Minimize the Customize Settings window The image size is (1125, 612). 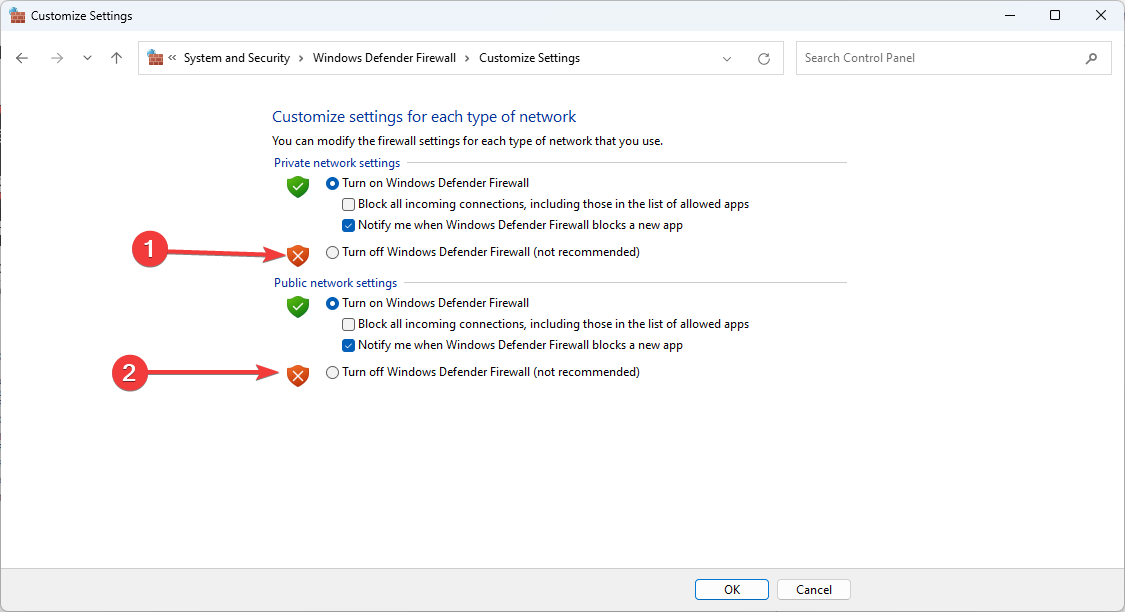click(x=1010, y=15)
